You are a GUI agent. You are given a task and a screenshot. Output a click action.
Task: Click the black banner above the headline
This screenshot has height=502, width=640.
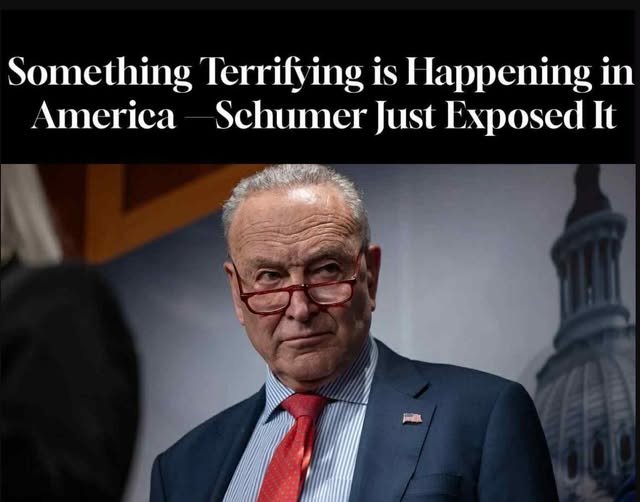318,31
